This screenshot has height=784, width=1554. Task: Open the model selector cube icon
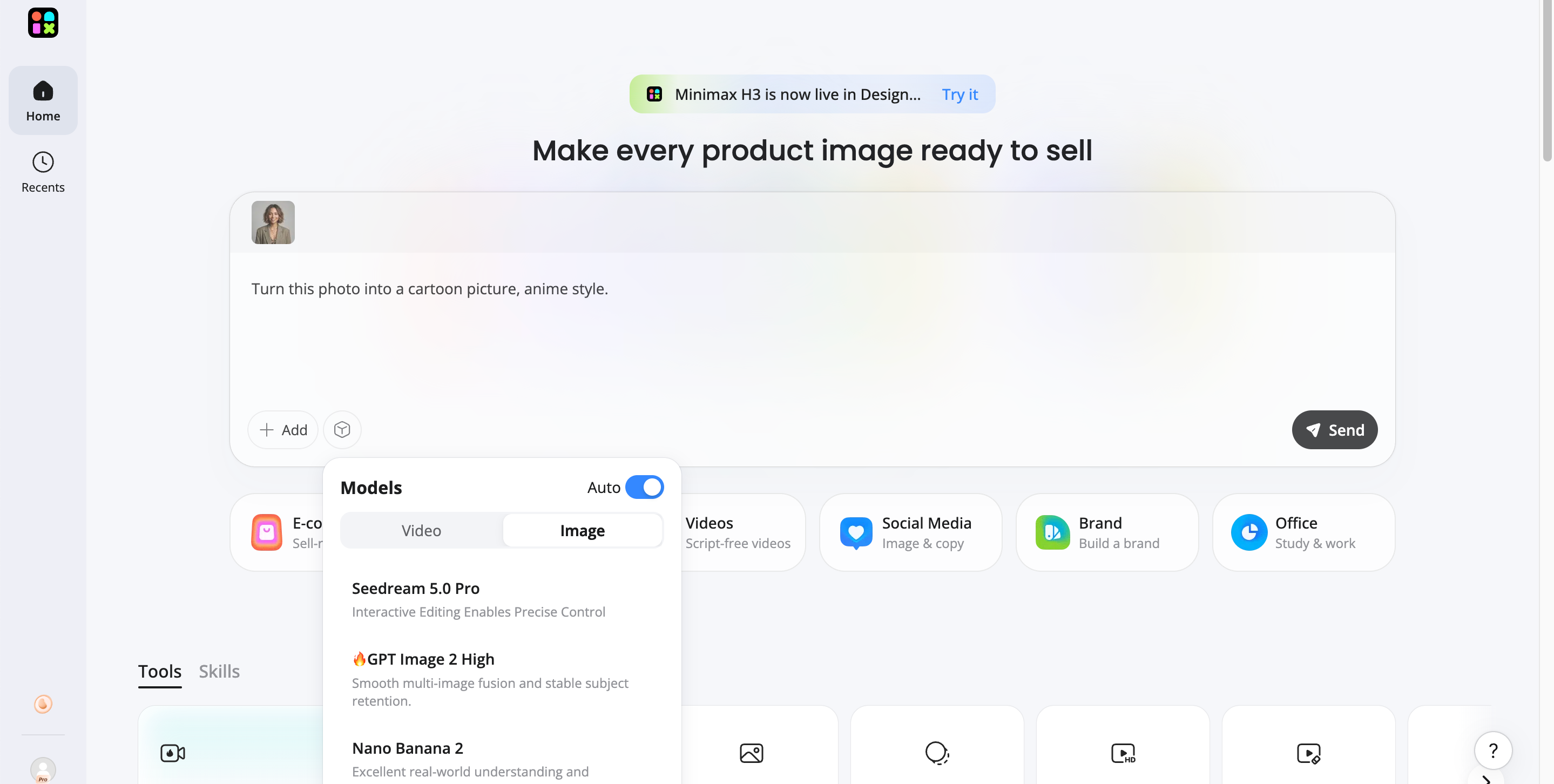click(x=342, y=430)
